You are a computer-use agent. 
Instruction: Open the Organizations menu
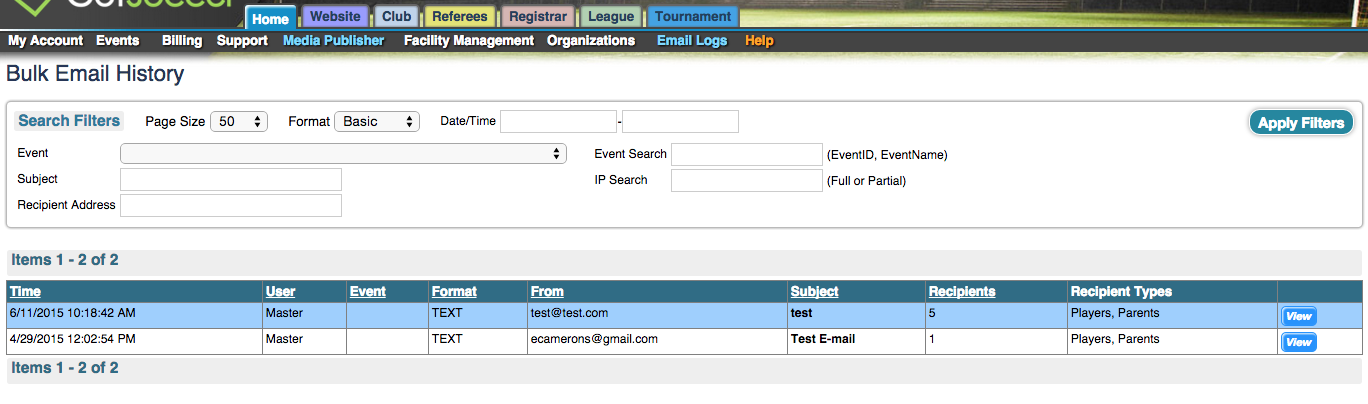tap(591, 41)
